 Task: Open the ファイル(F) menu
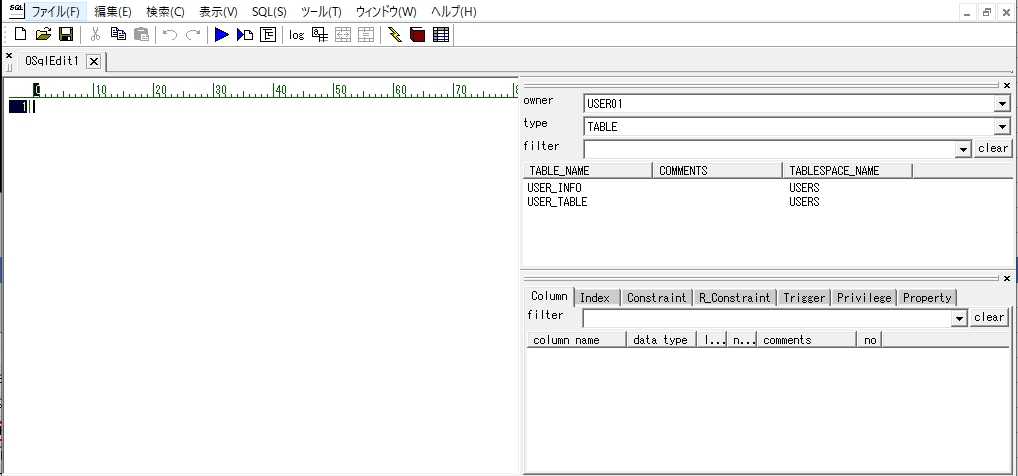pyautogui.click(x=56, y=12)
